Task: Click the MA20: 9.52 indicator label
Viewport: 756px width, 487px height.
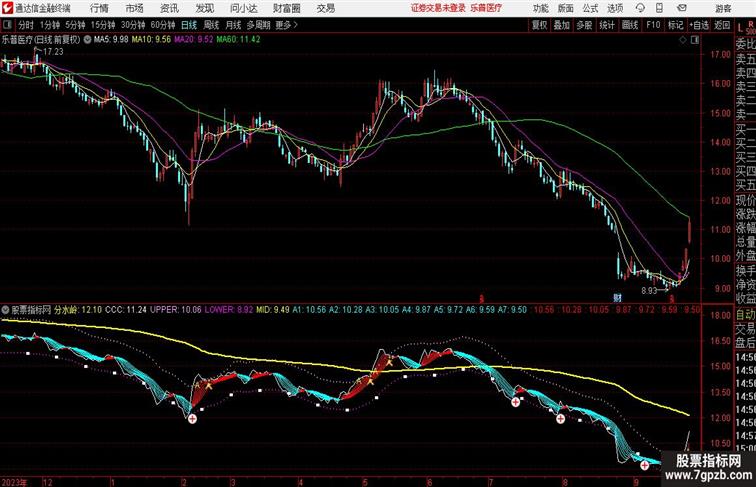Action: coord(193,40)
